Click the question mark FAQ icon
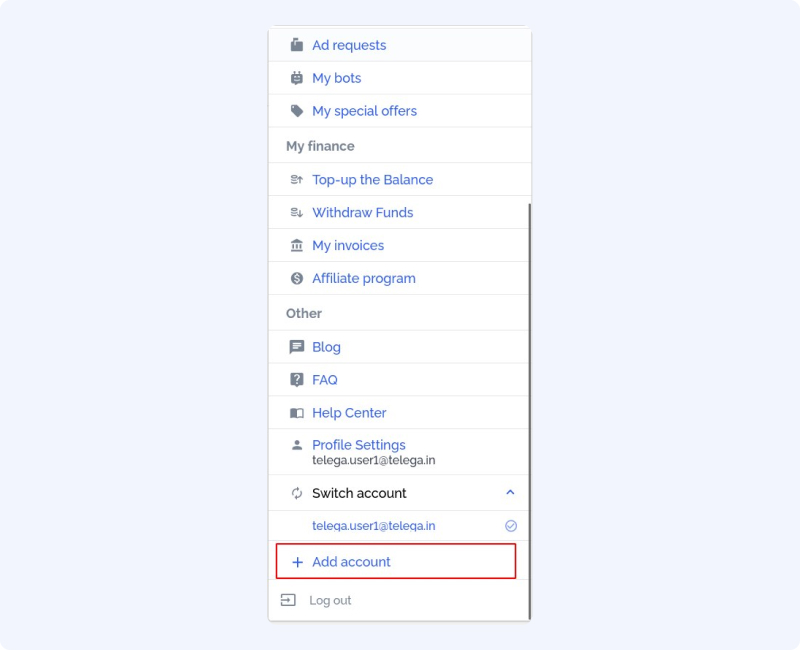The width and height of the screenshot is (800, 650). (296, 380)
